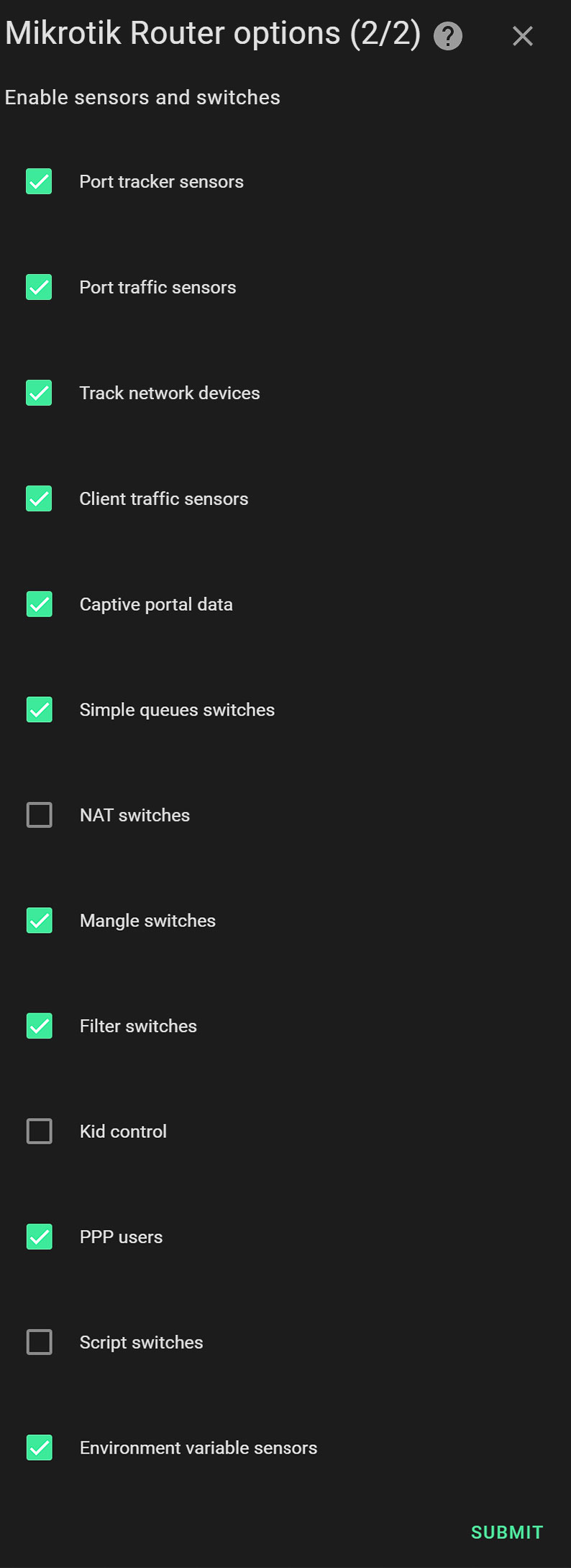Enable Script switches
The image size is (571, 1568).
(38, 1342)
